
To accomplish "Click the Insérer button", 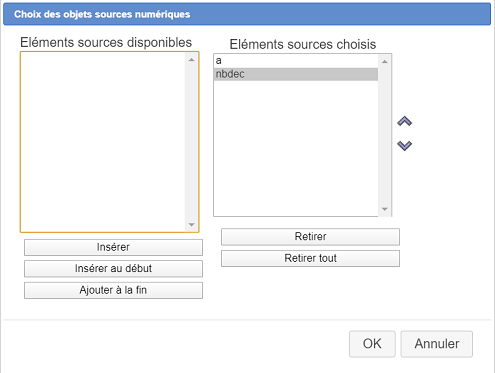I will [x=113, y=247].
